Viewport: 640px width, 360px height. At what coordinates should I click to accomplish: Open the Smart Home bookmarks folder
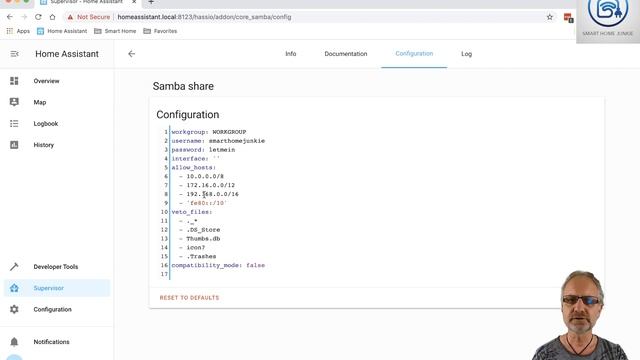coord(115,31)
